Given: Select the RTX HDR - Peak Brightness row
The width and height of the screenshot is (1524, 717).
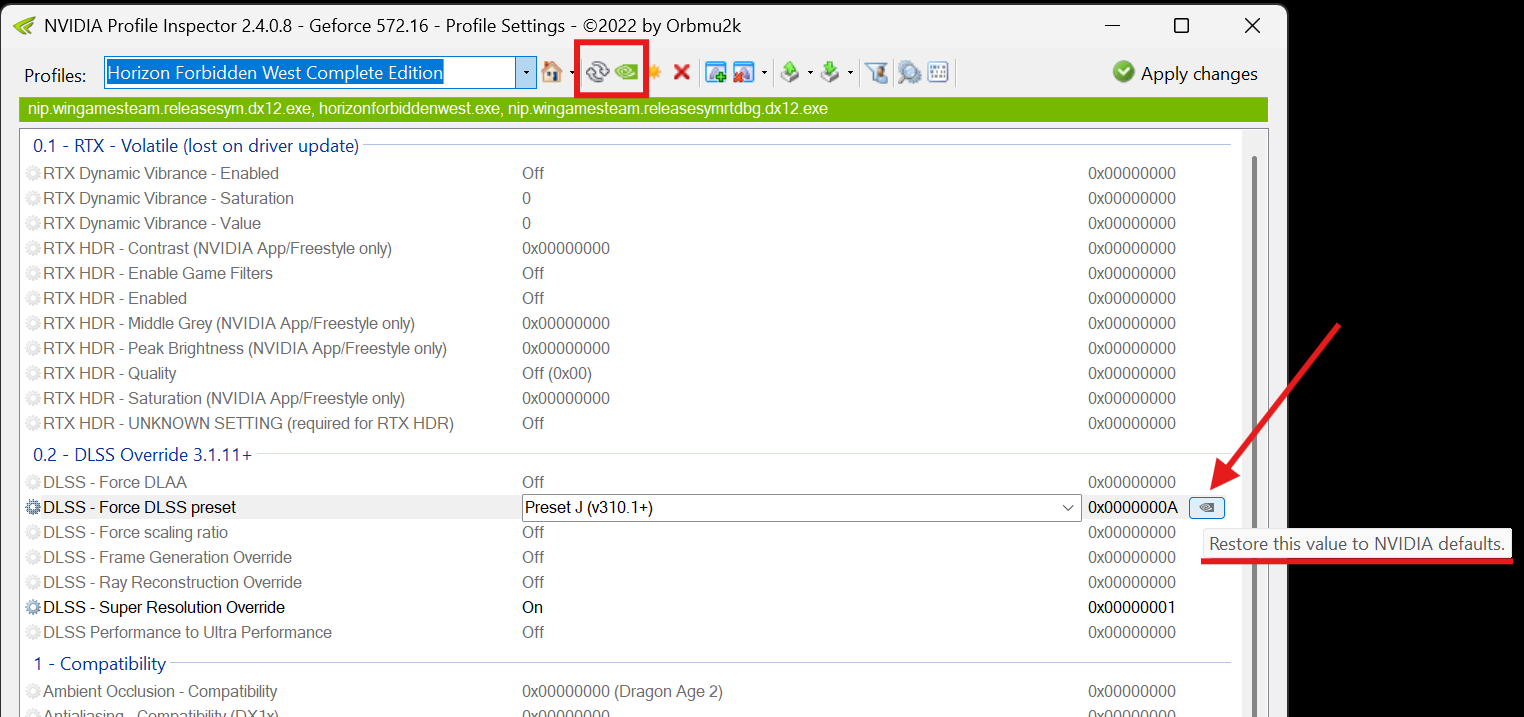Looking at the screenshot, I should [628, 348].
